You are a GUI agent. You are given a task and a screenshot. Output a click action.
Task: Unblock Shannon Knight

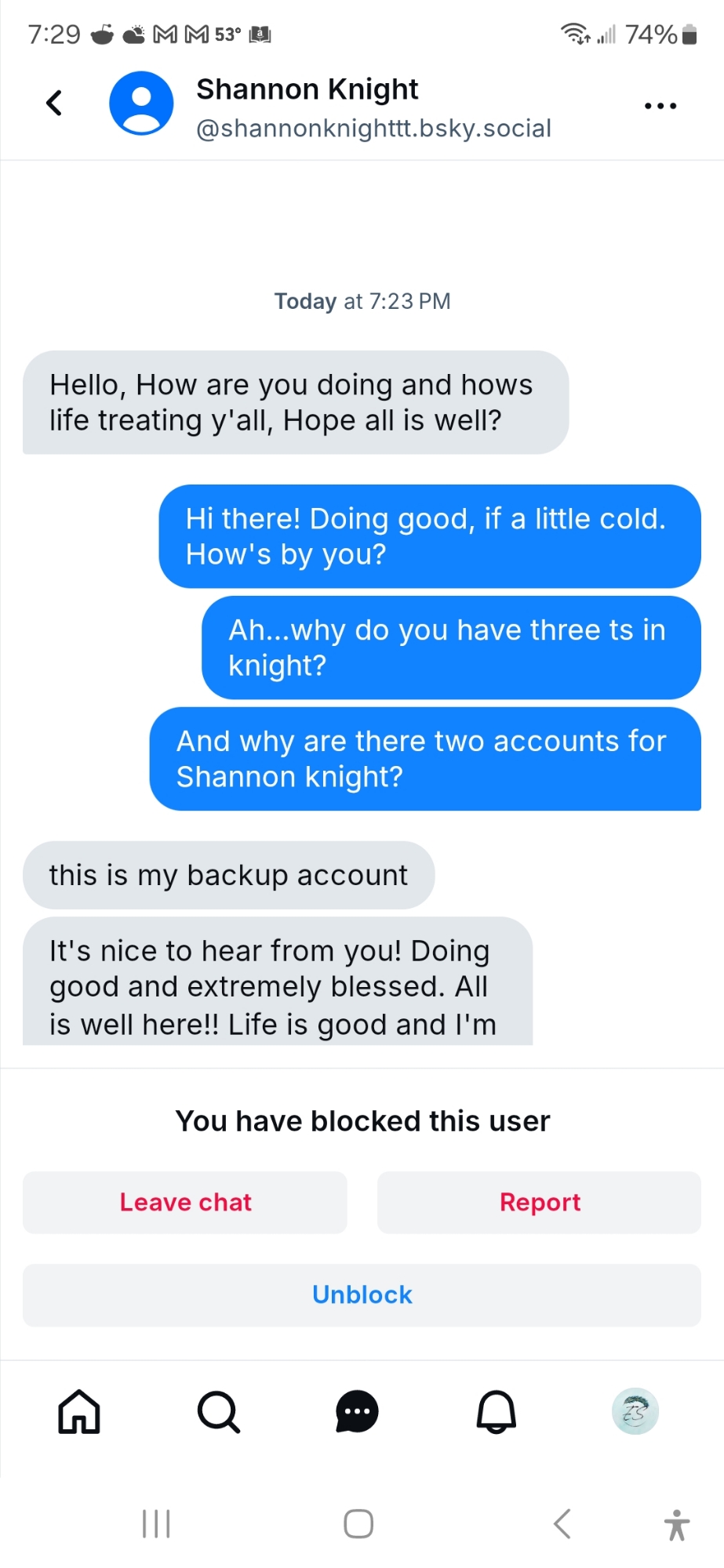[x=362, y=1294]
